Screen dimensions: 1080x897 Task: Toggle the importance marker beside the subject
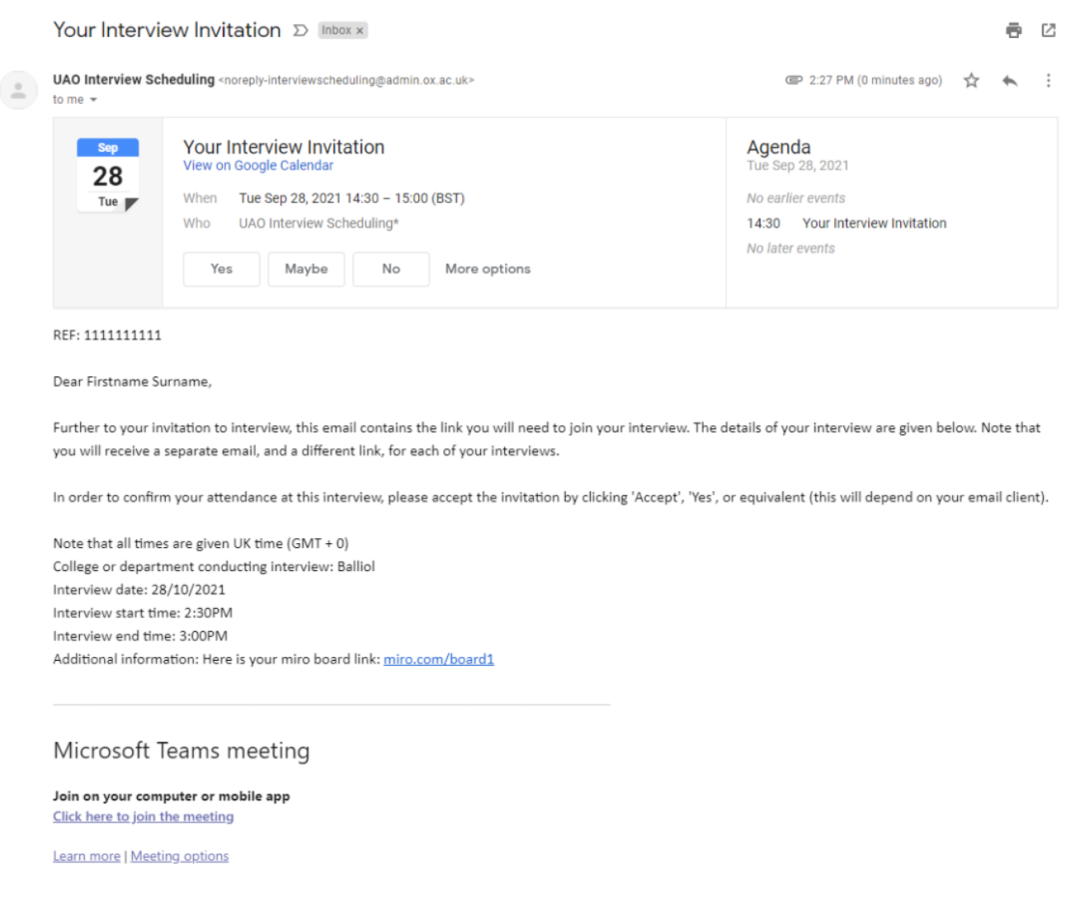tap(300, 31)
